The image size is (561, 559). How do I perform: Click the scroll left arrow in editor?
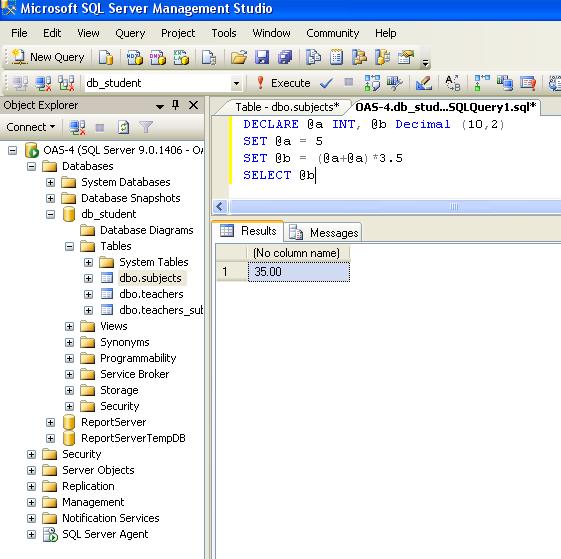220,206
